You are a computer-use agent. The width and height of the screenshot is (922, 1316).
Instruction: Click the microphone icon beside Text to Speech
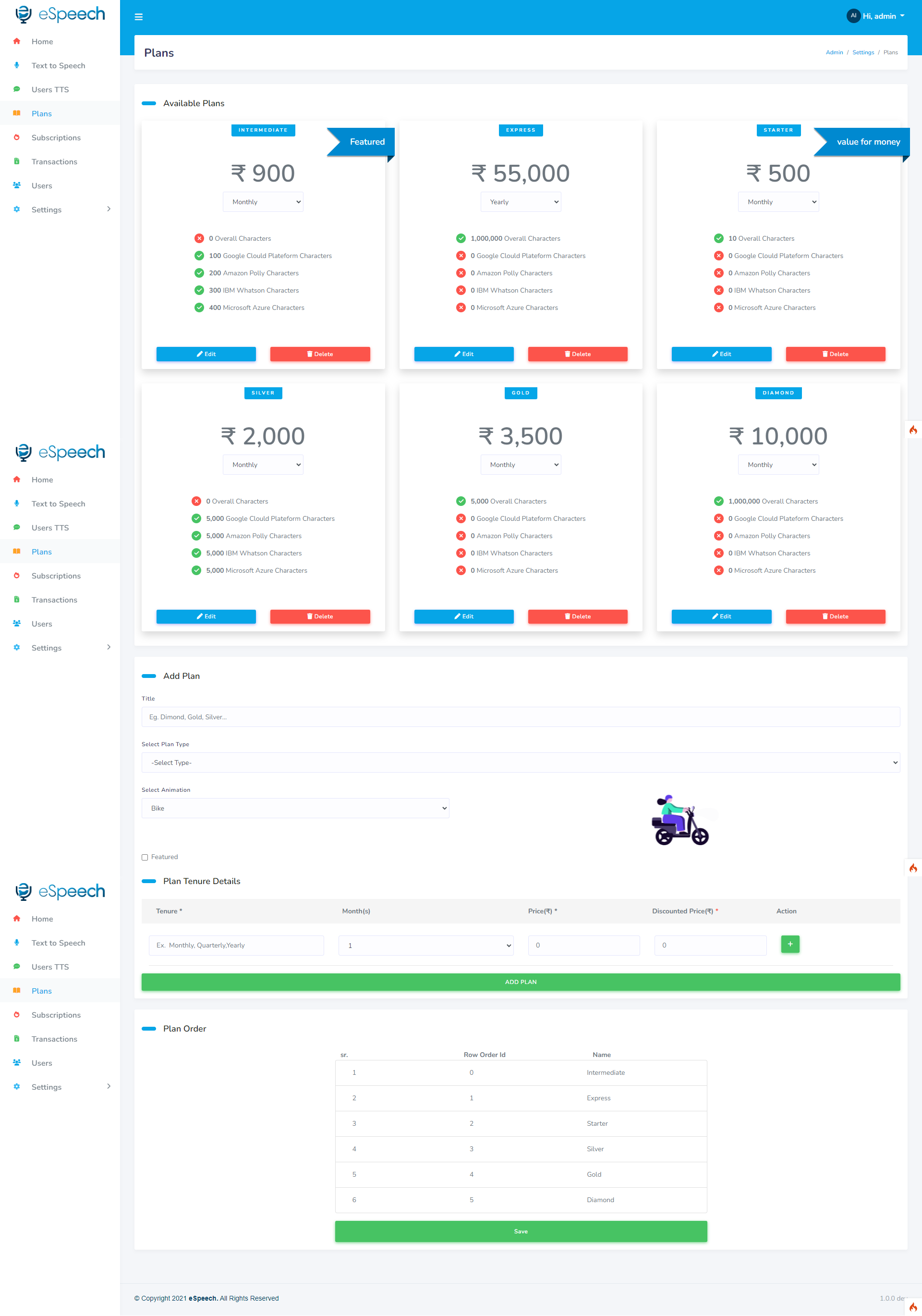tap(17, 65)
